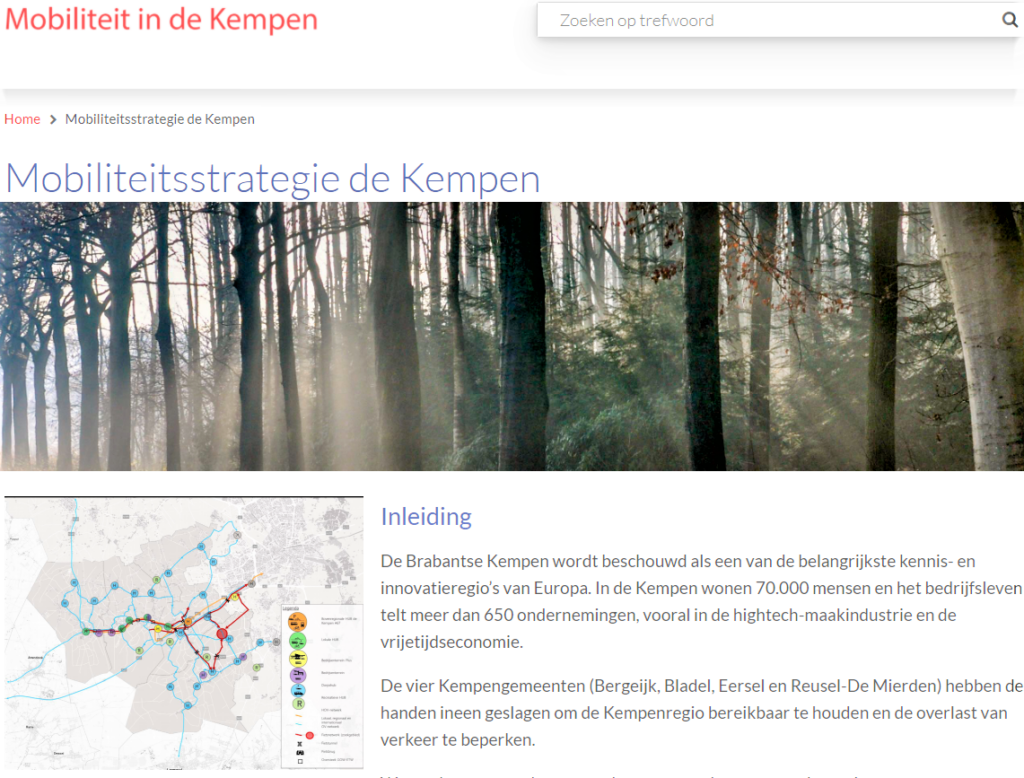Open the 'Mobiliteit in de Kempen' site title
1024x778 pixels.
161,19
